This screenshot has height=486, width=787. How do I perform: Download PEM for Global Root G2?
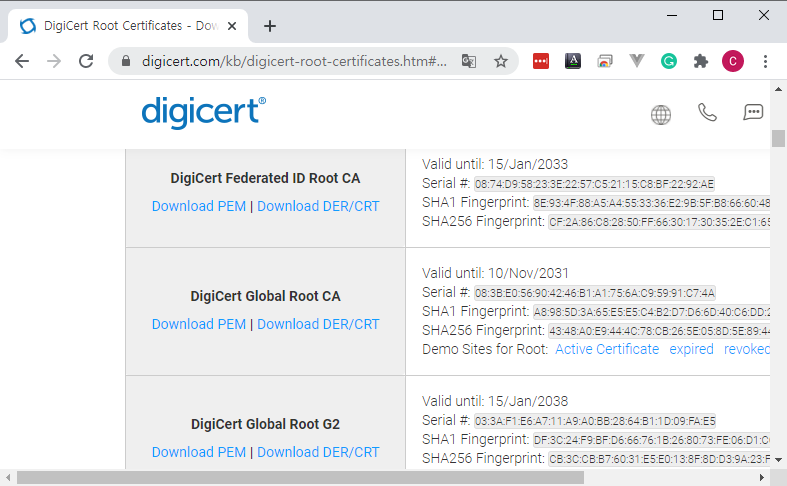coord(199,452)
